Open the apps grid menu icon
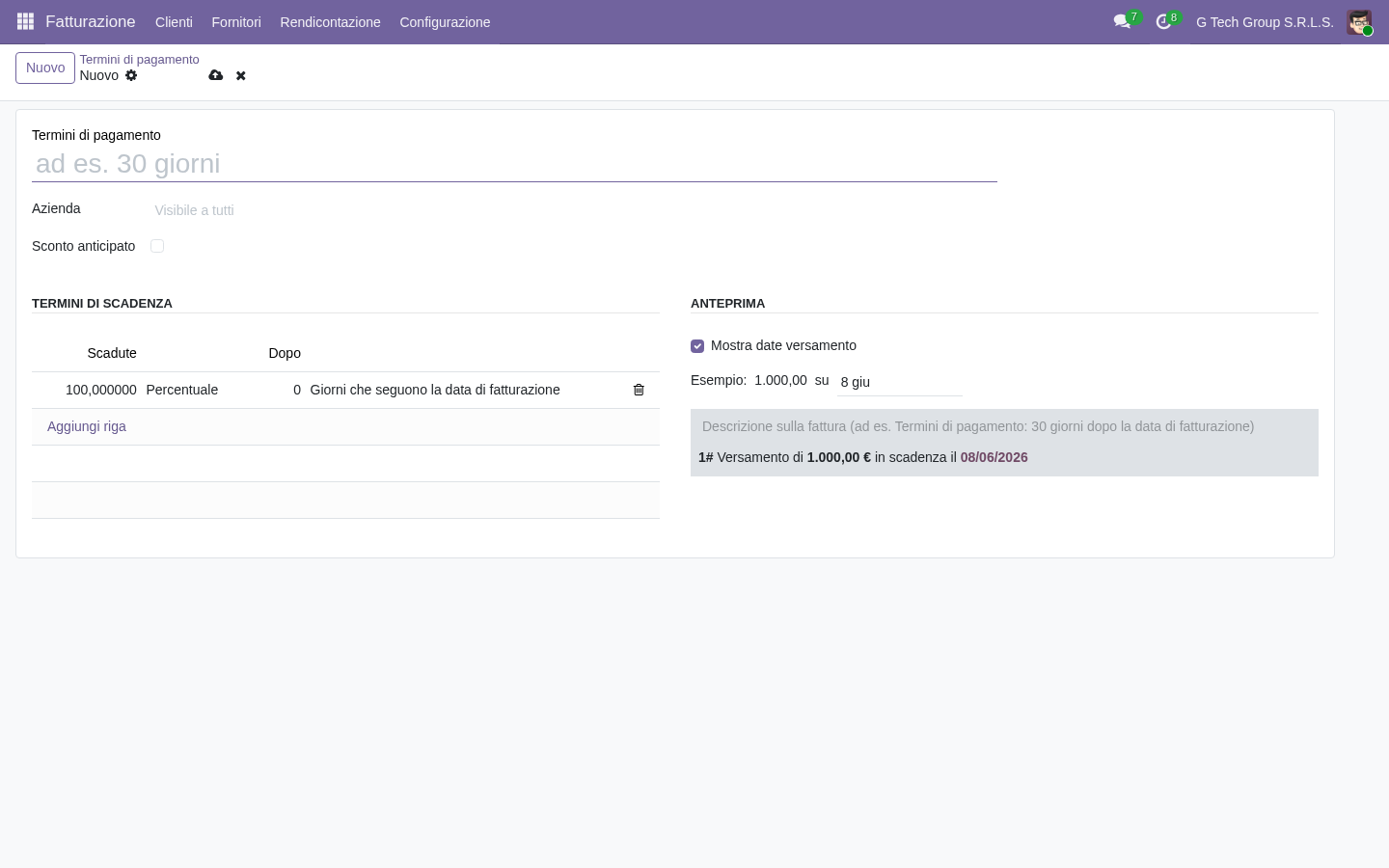Screen dimensions: 1389x868 click(26, 21)
